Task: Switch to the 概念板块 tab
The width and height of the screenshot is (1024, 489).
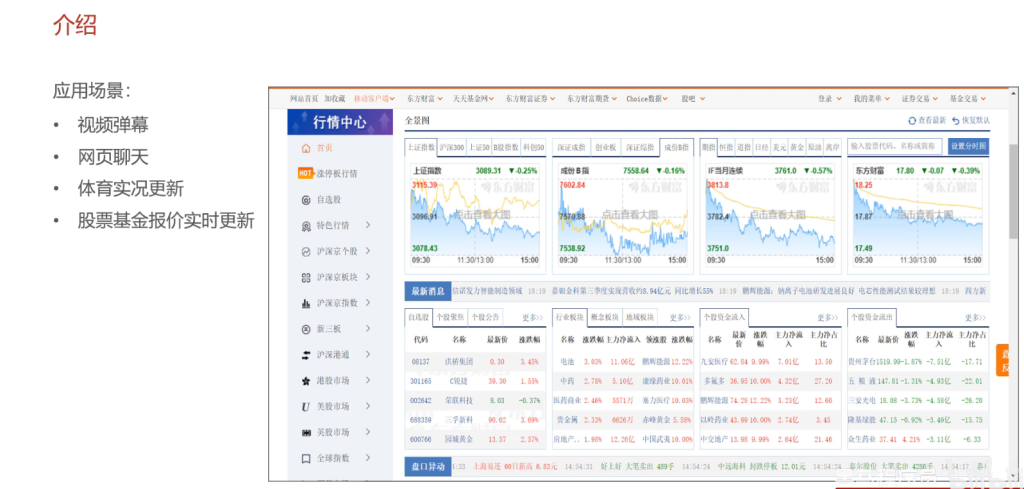Action: click(606, 317)
